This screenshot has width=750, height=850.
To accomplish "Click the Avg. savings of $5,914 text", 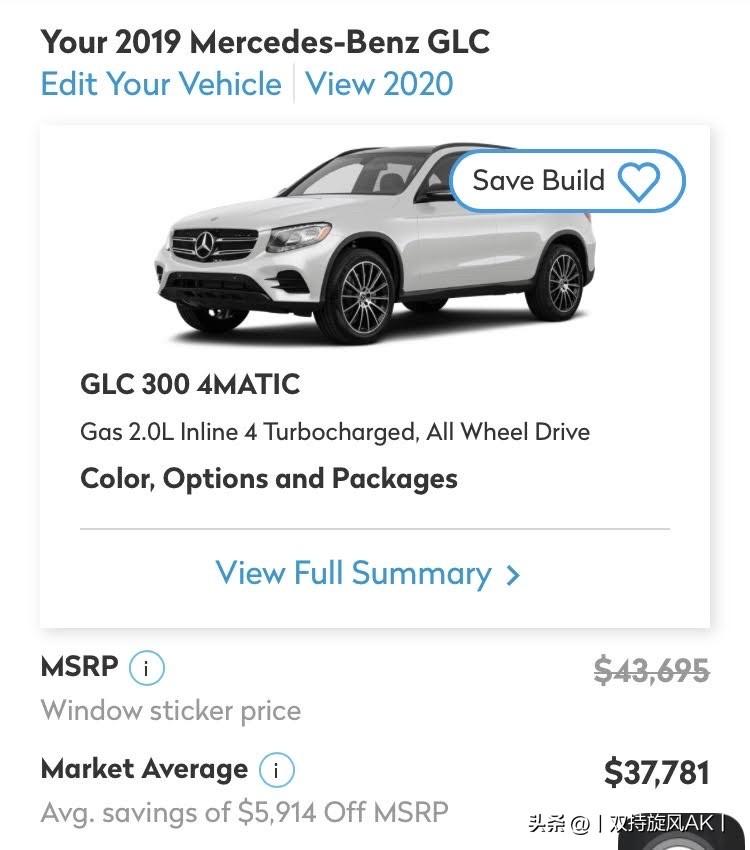I will pyautogui.click(x=244, y=812).
